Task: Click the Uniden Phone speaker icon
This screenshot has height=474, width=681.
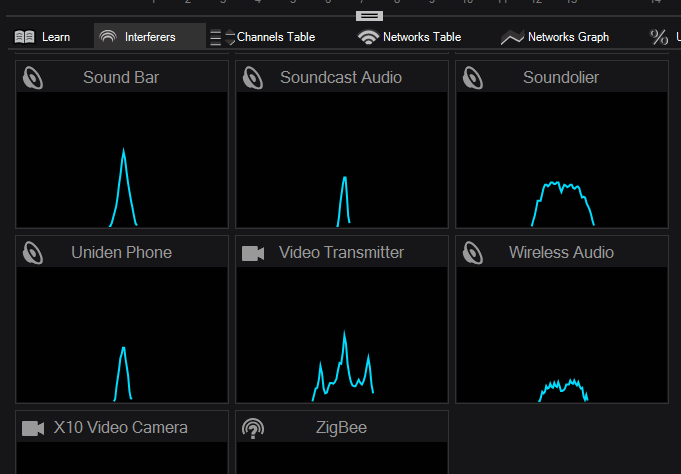Action: coord(33,253)
